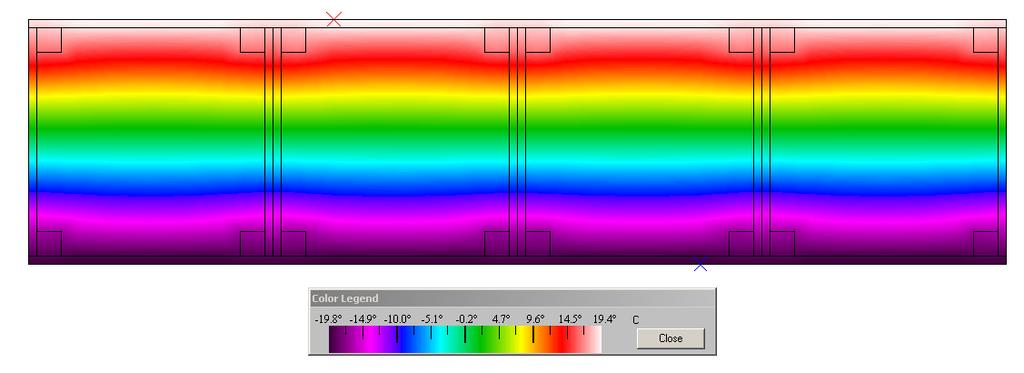Click the Close button in Color Legend
The height and width of the screenshot is (373, 1024).
pos(671,338)
